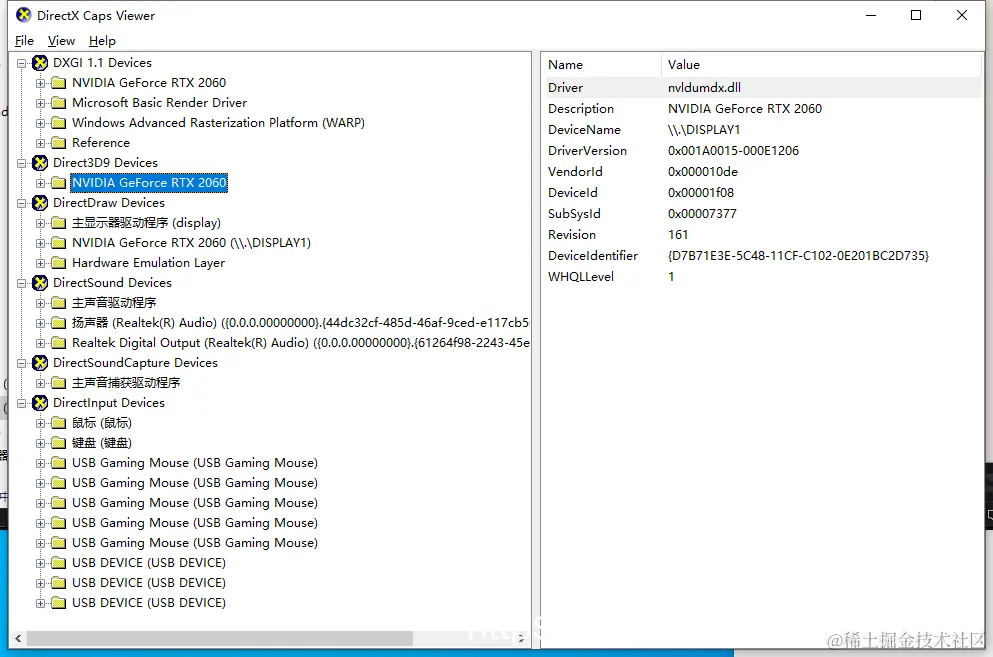Click the Direct3D9 Devices DirectX icon
Image resolution: width=993 pixels, height=657 pixels.
[x=40, y=163]
